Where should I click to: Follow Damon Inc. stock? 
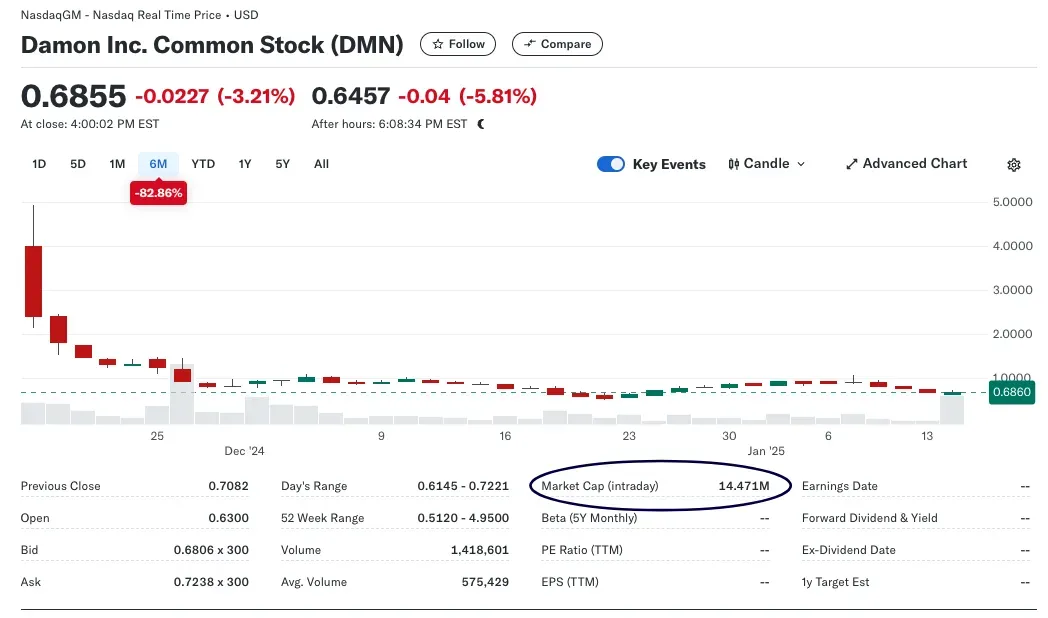[458, 44]
